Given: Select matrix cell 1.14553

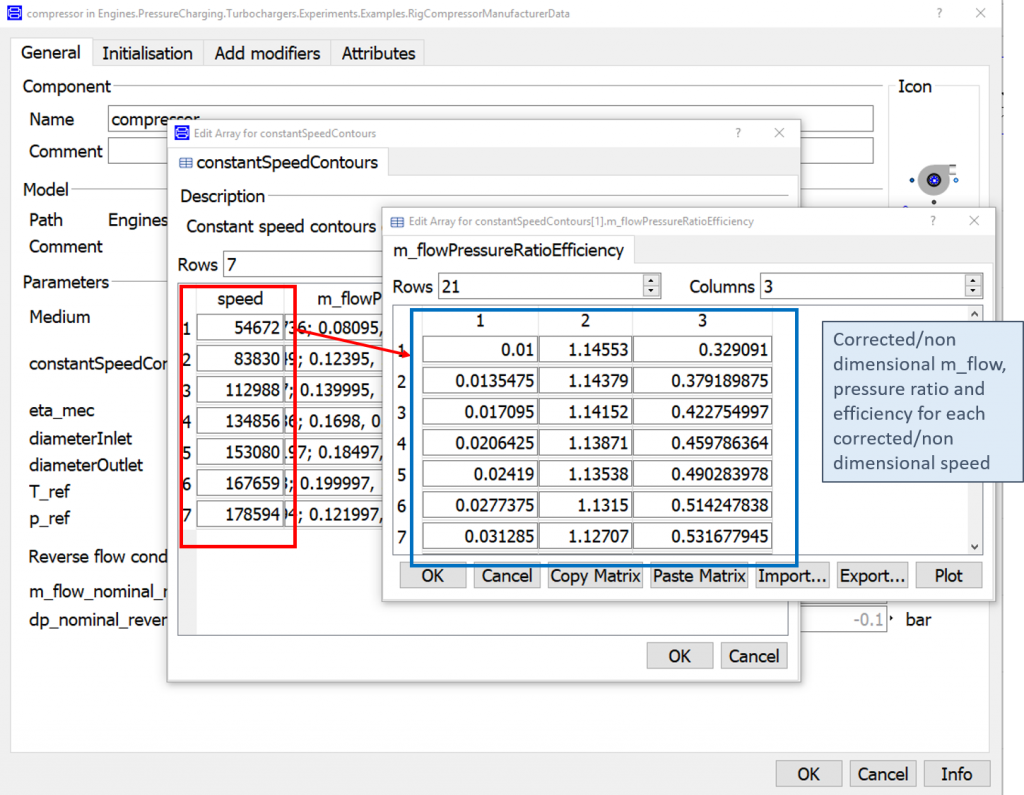Looking at the screenshot, I should (585, 349).
